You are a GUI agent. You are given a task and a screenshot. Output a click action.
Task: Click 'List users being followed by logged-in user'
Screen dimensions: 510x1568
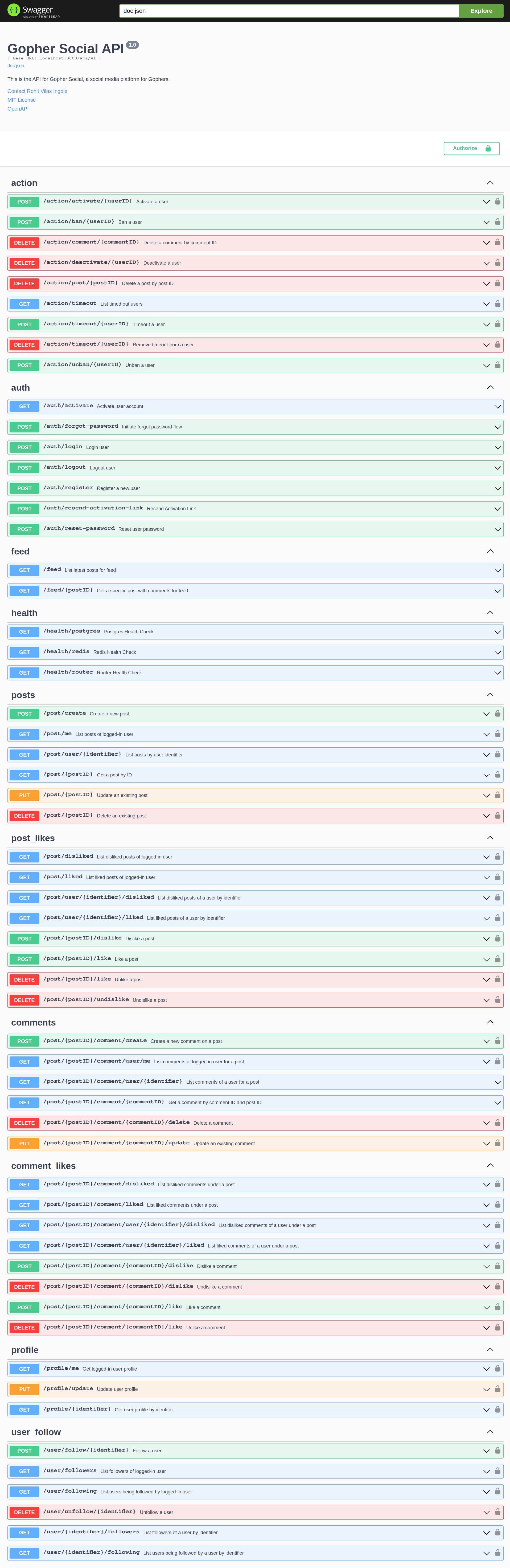[146, 1491]
